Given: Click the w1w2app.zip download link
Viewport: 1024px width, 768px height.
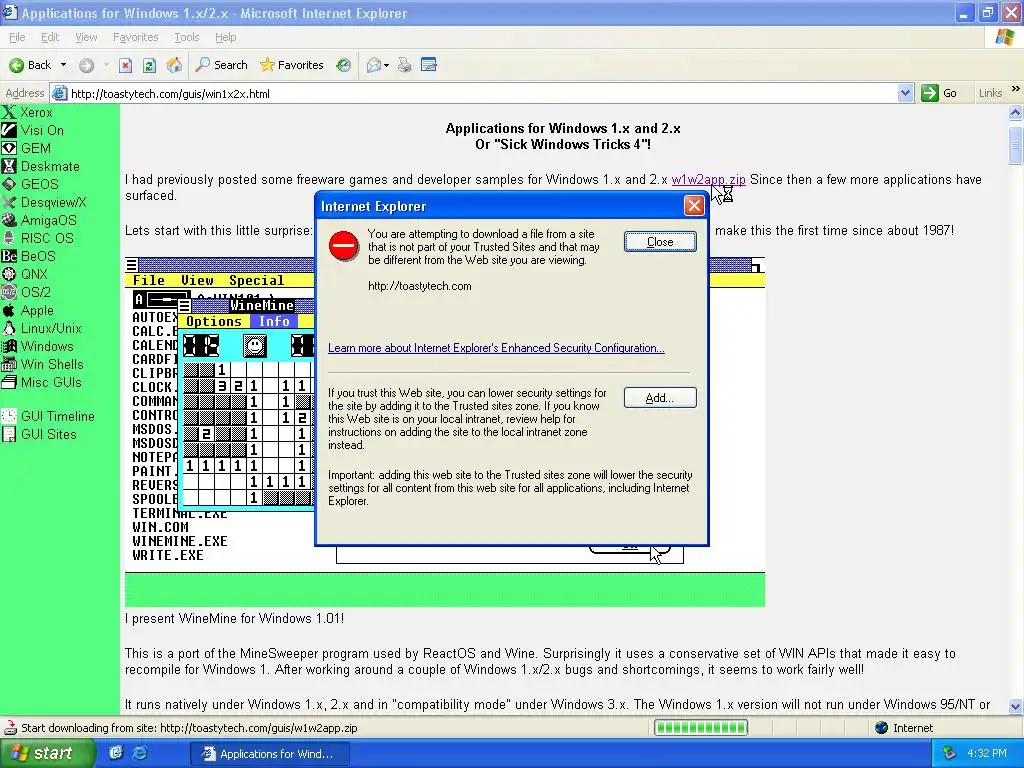Looking at the screenshot, I should [x=708, y=180].
